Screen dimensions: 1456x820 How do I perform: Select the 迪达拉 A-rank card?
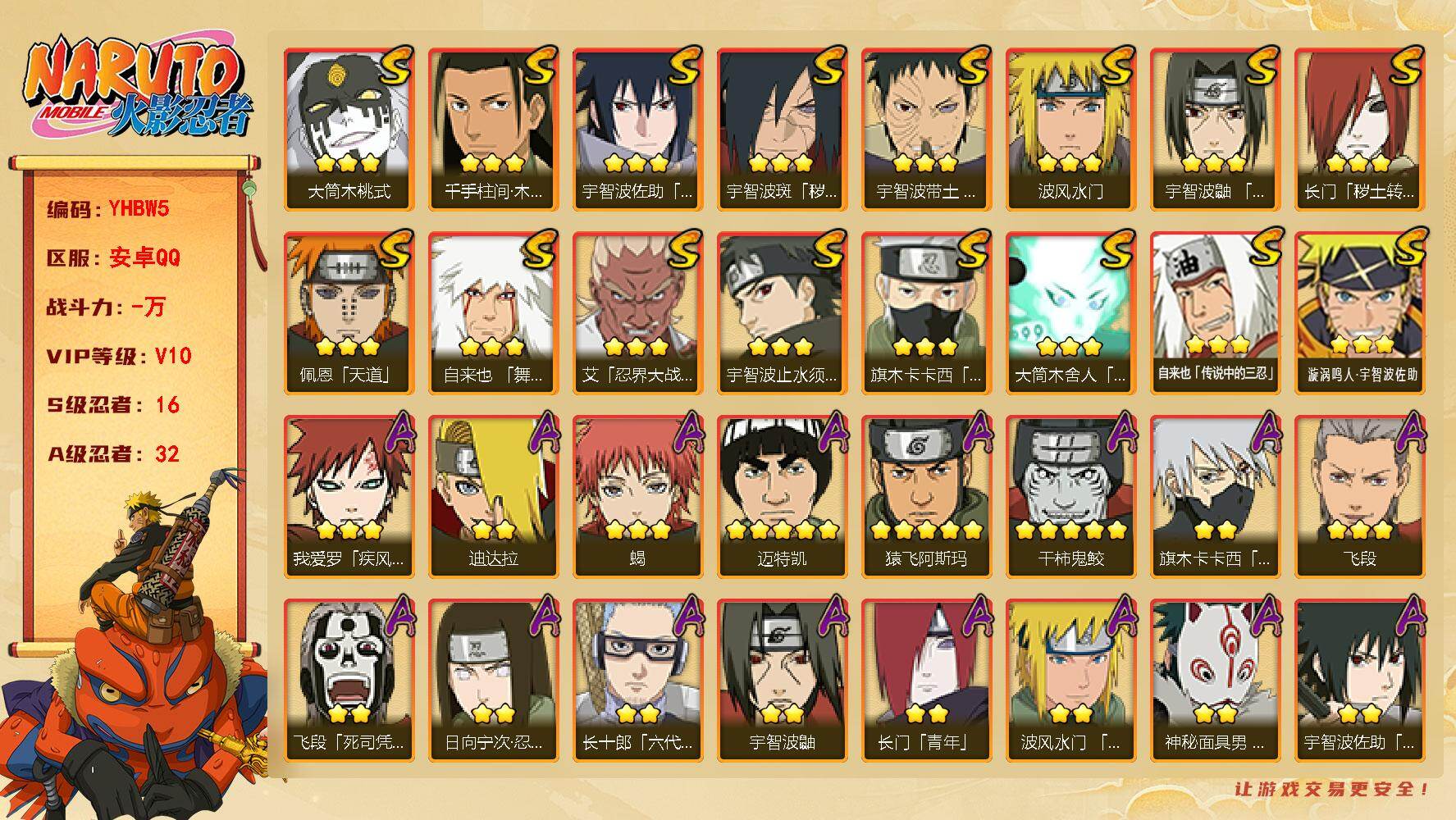(493, 497)
